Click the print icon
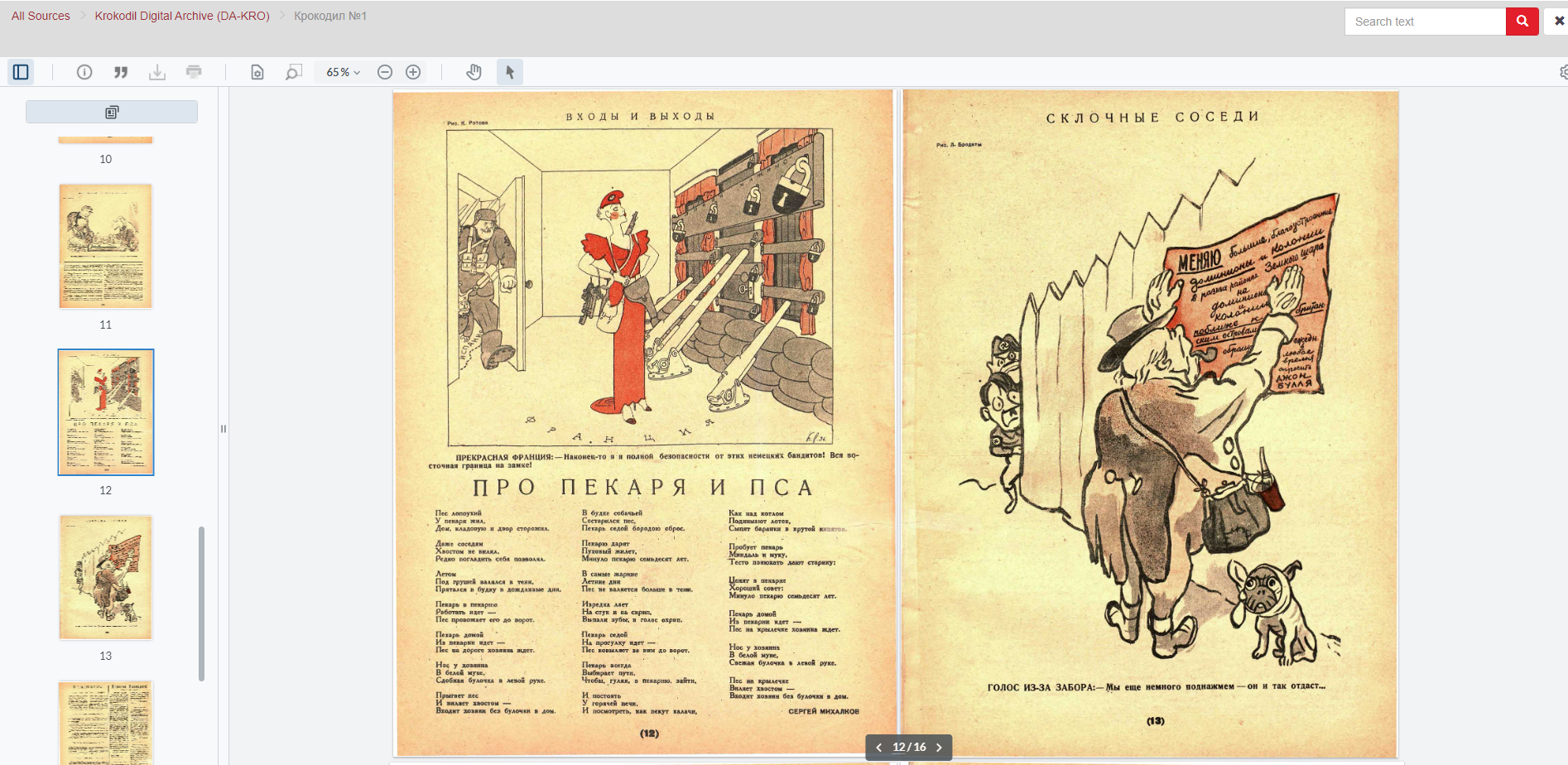1568x765 pixels. (x=194, y=72)
